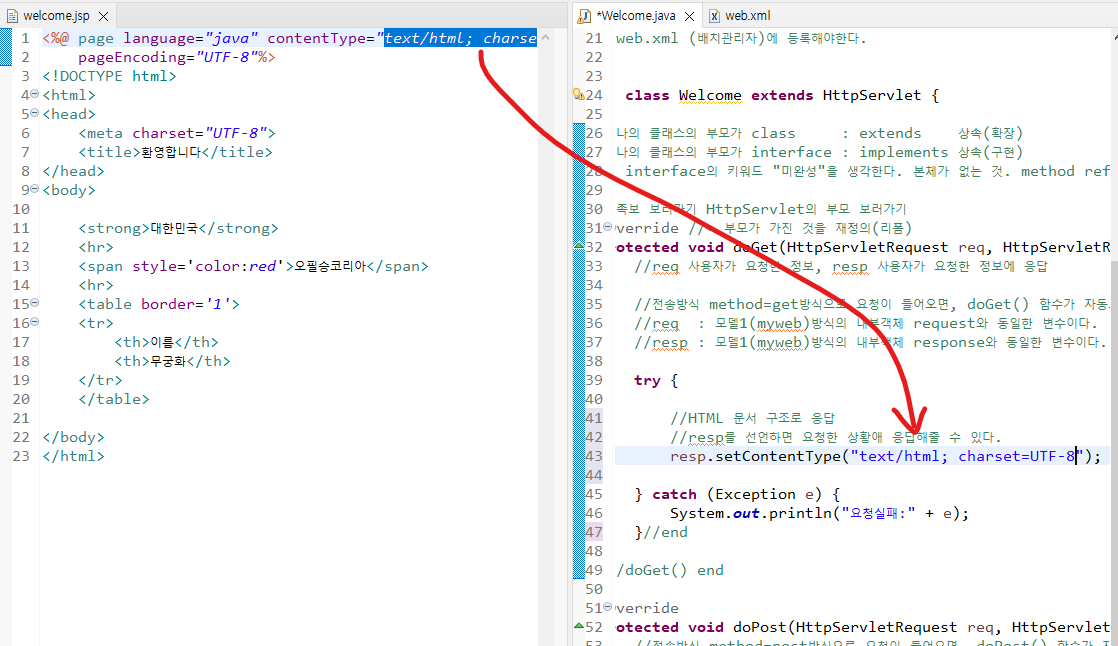Click the doGet method signature on line 32

point(863,247)
